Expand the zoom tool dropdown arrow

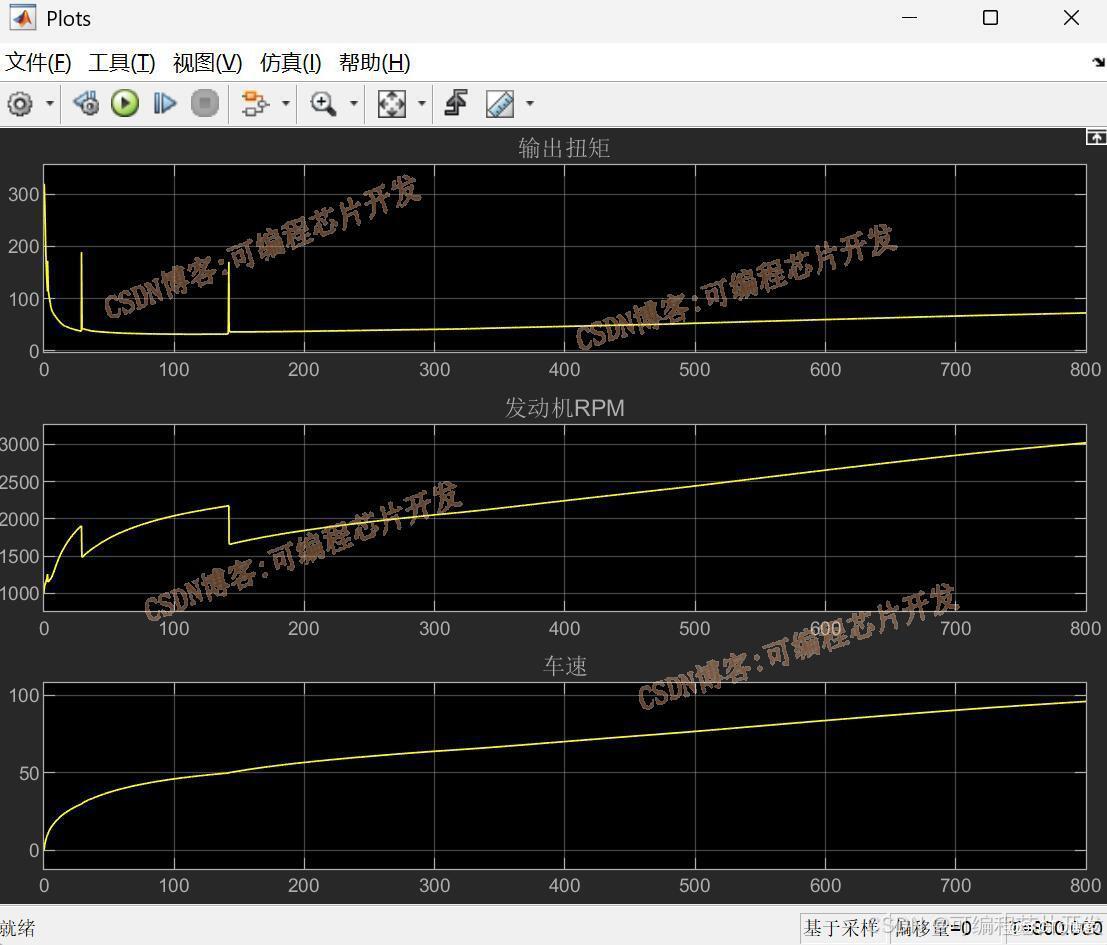[x=354, y=104]
